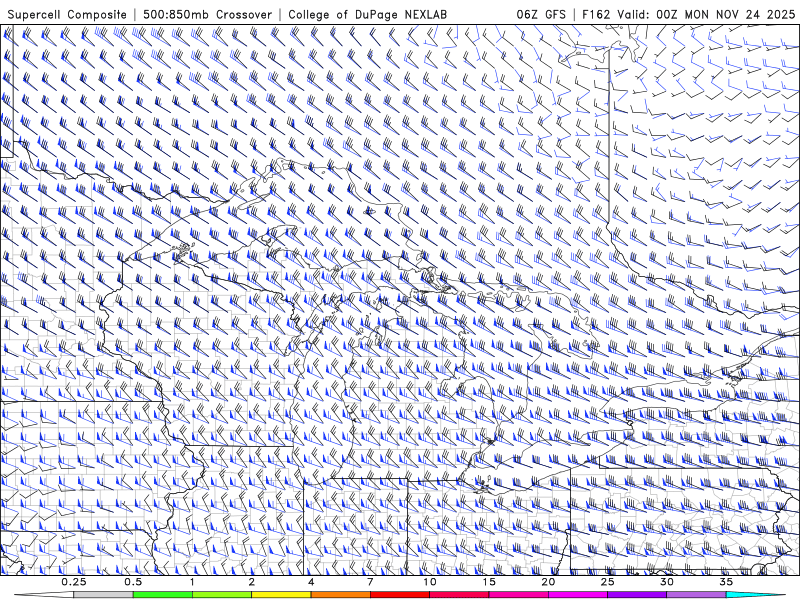Image resolution: width=800 pixels, height=600 pixels.
Task: Select the bright green color bar segment
Action: [163, 595]
